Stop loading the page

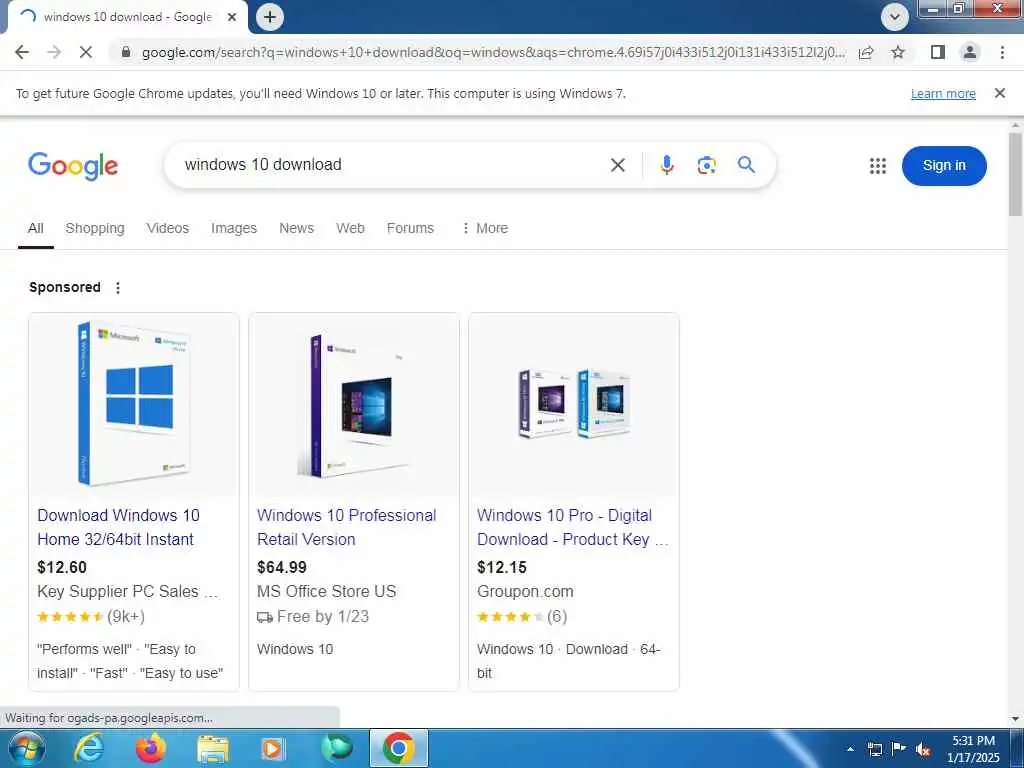click(x=86, y=52)
